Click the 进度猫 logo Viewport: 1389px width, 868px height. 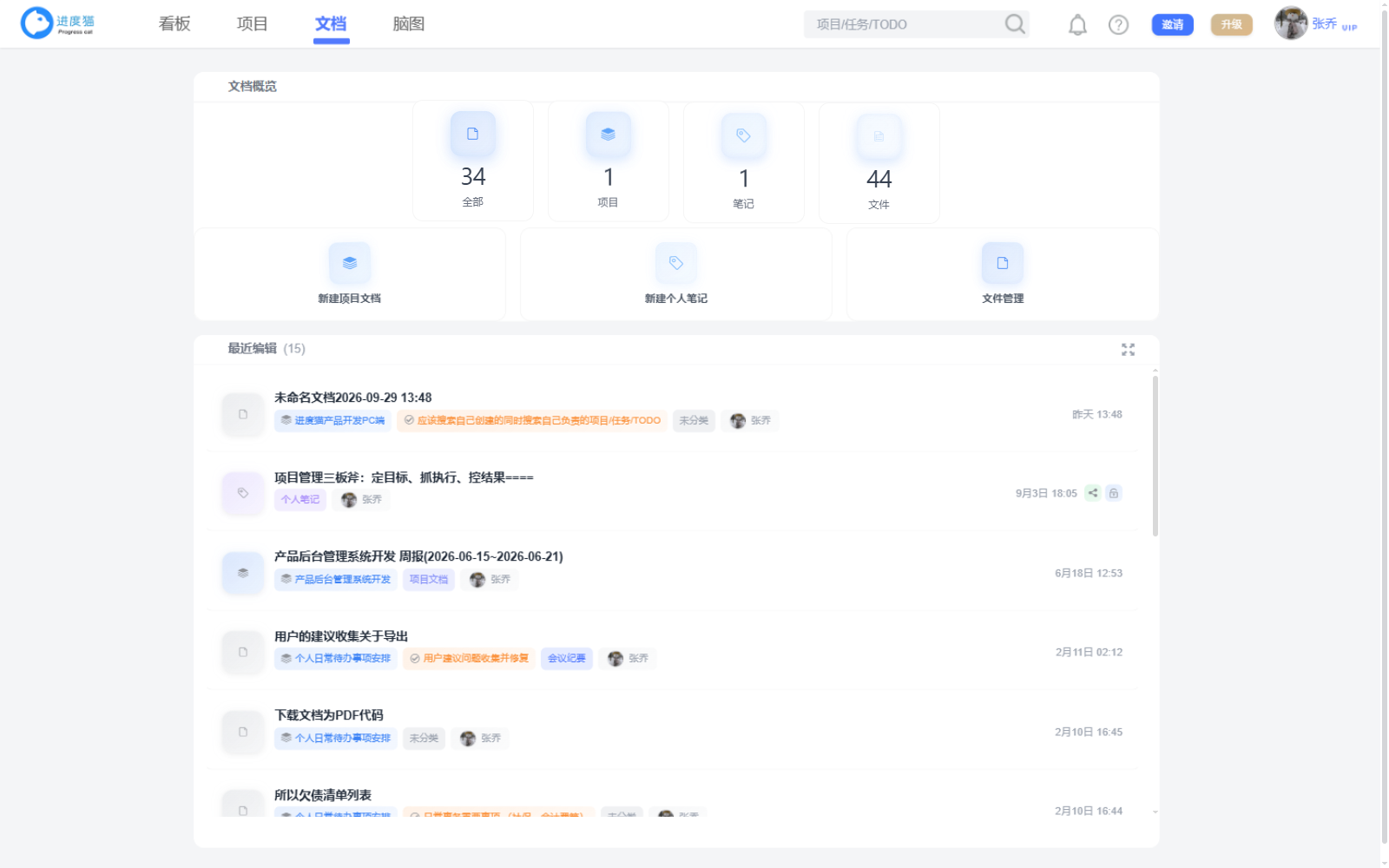point(57,23)
